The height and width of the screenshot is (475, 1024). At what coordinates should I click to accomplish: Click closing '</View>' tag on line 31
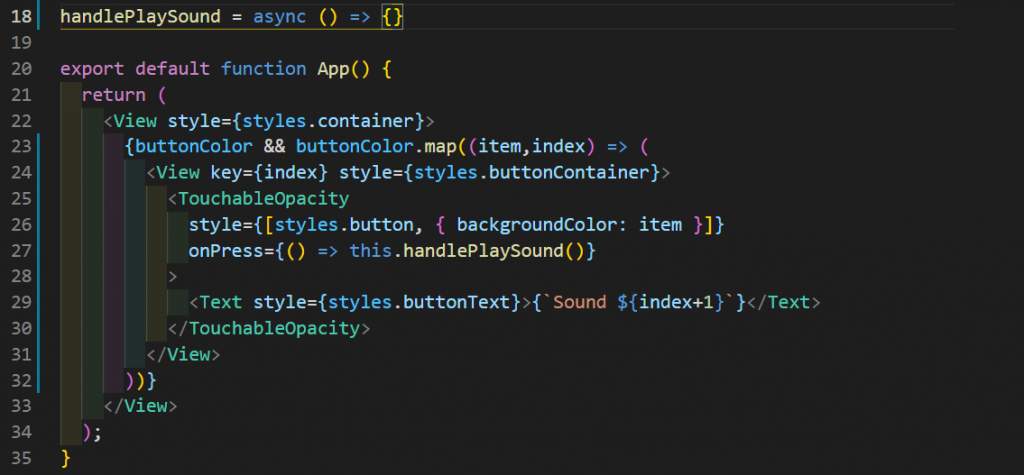pos(184,354)
